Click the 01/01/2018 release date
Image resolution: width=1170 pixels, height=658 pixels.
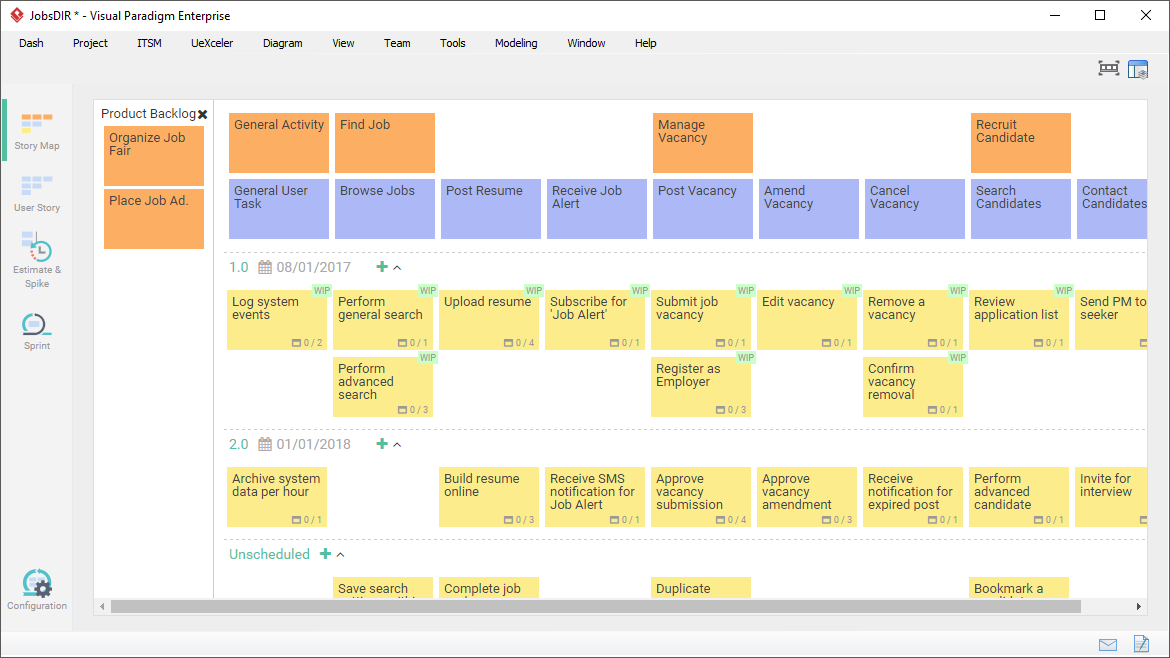(x=313, y=444)
